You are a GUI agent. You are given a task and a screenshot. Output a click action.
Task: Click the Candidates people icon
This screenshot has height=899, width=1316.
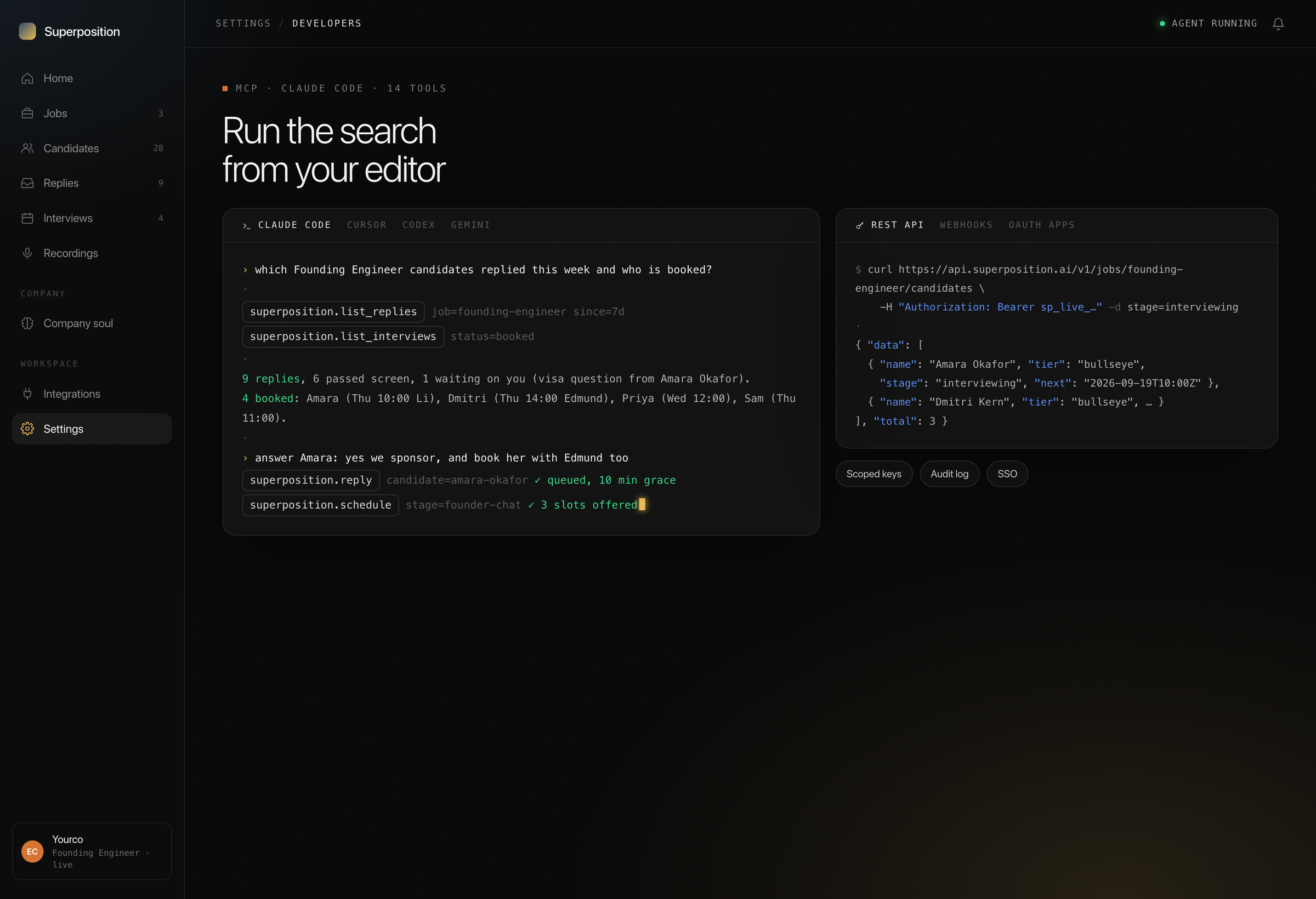point(27,149)
